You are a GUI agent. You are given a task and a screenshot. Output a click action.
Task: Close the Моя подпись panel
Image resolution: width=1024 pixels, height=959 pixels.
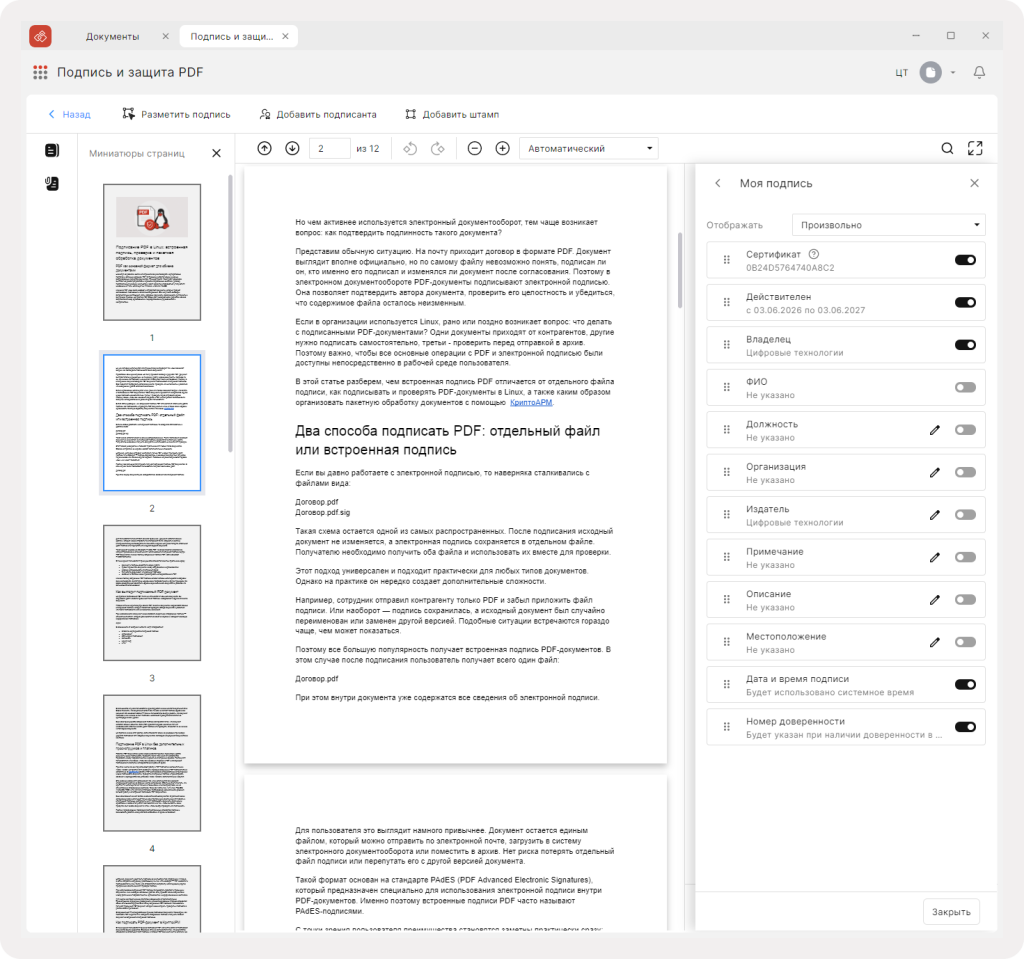(x=974, y=183)
